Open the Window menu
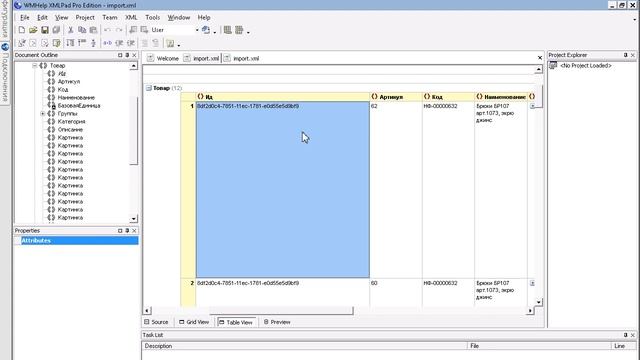Viewport: 640px width, 360px height. (179, 18)
